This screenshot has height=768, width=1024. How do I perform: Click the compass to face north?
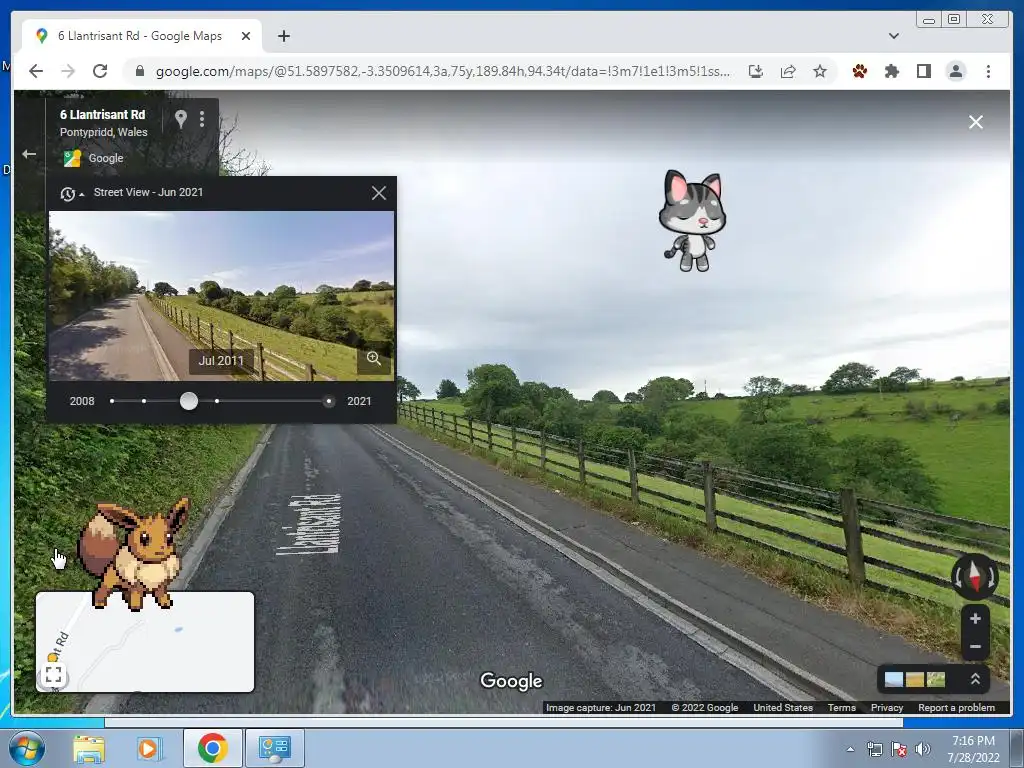[974, 577]
